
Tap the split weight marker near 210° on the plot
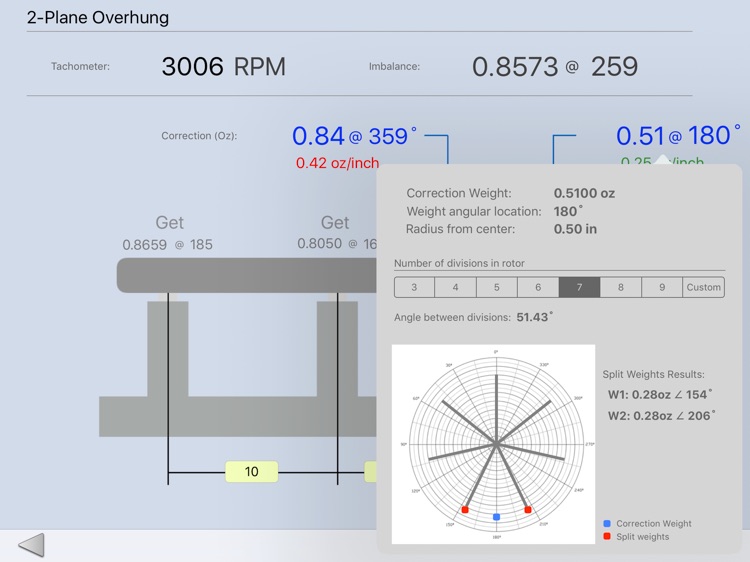click(528, 510)
